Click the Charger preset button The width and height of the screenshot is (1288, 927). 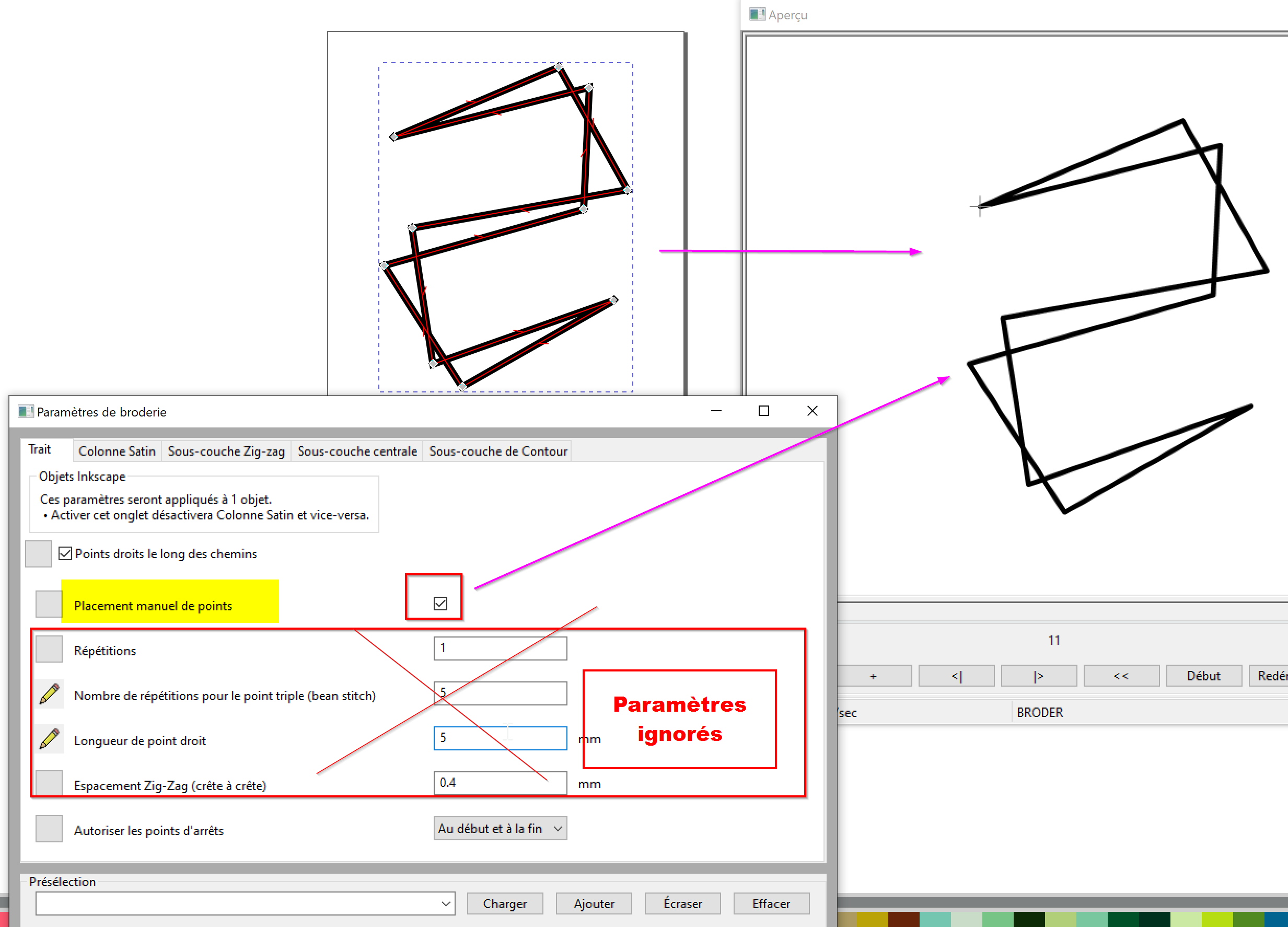(505, 903)
